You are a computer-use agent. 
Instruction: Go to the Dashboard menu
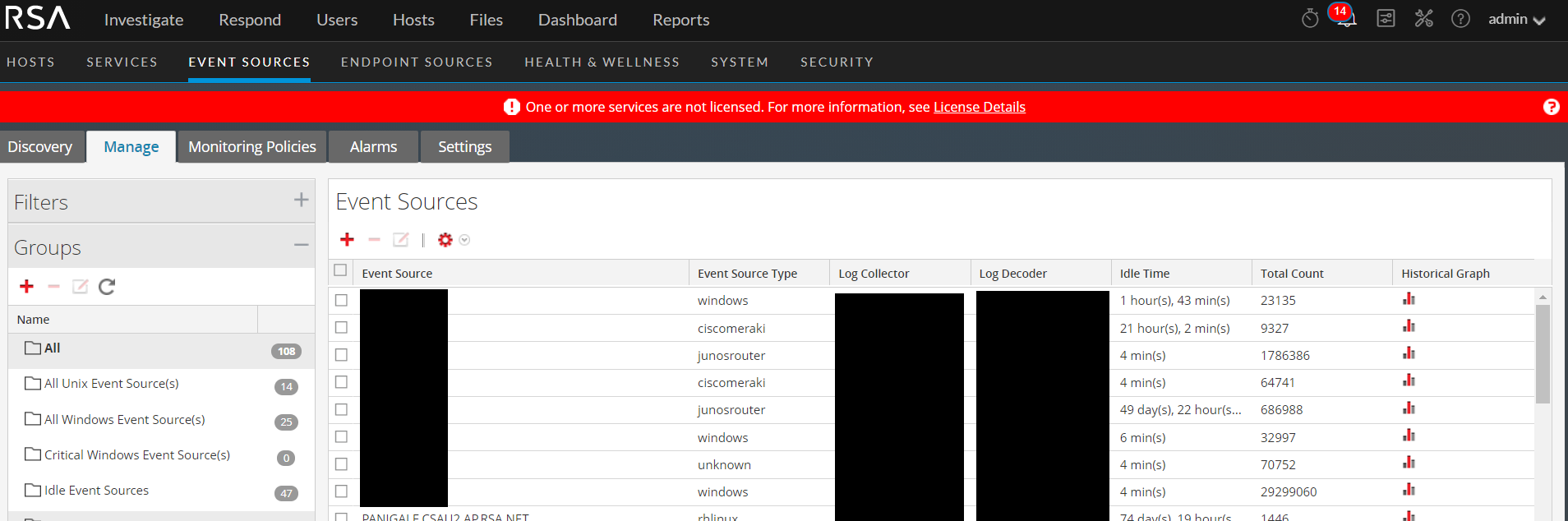pos(578,20)
